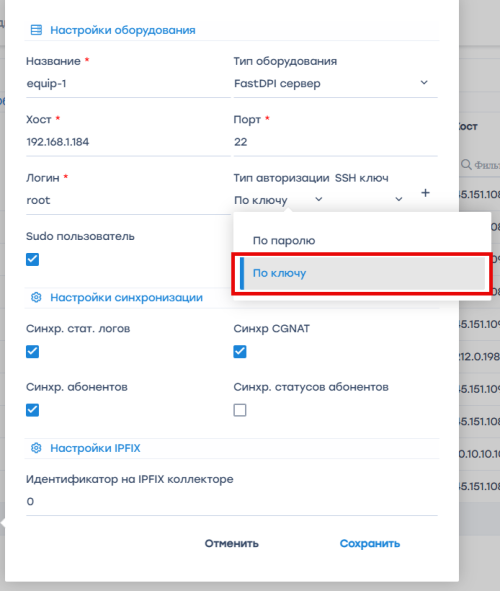Image resolution: width=500 pixels, height=591 pixels.
Task: Toggle the Синхр. стат. логов checkbox
Action: click(32, 352)
